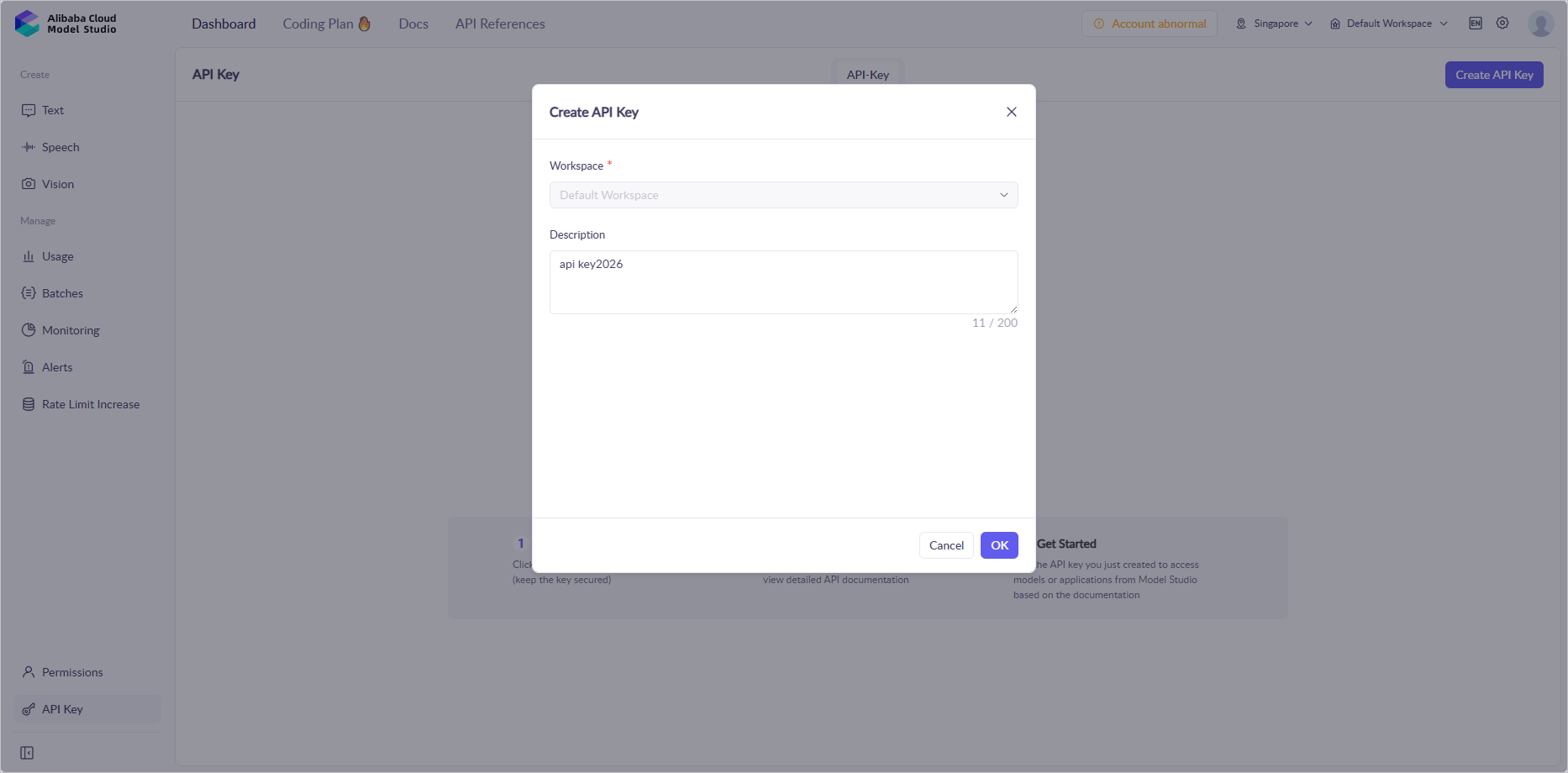Expand the Default Workspace switcher in header
The height and width of the screenshot is (773, 1568).
1389,24
